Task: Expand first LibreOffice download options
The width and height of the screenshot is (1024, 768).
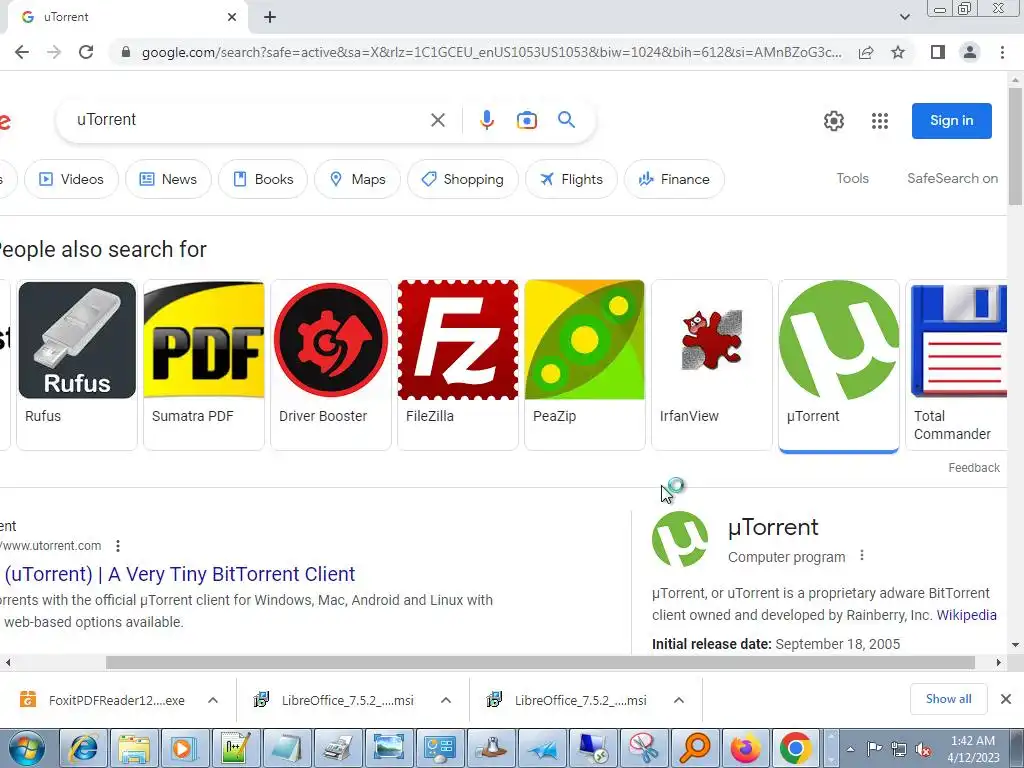Action: [446, 700]
